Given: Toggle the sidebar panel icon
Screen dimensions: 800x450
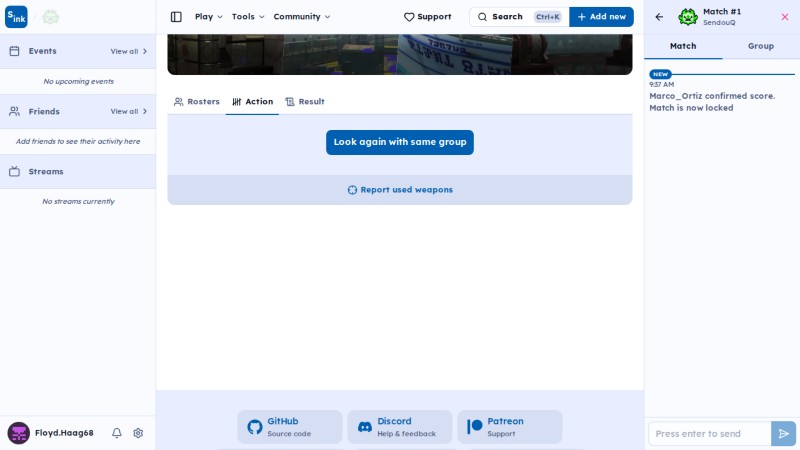Looking at the screenshot, I should pyautogui.click(x=176, y=17).
